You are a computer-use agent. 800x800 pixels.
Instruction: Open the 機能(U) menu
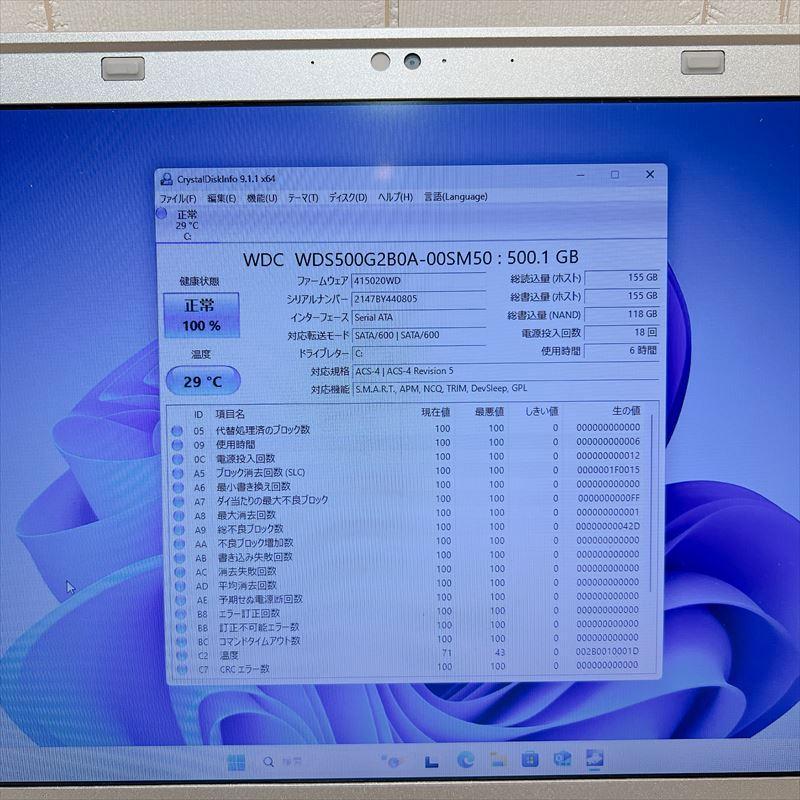tap(262, 198)
